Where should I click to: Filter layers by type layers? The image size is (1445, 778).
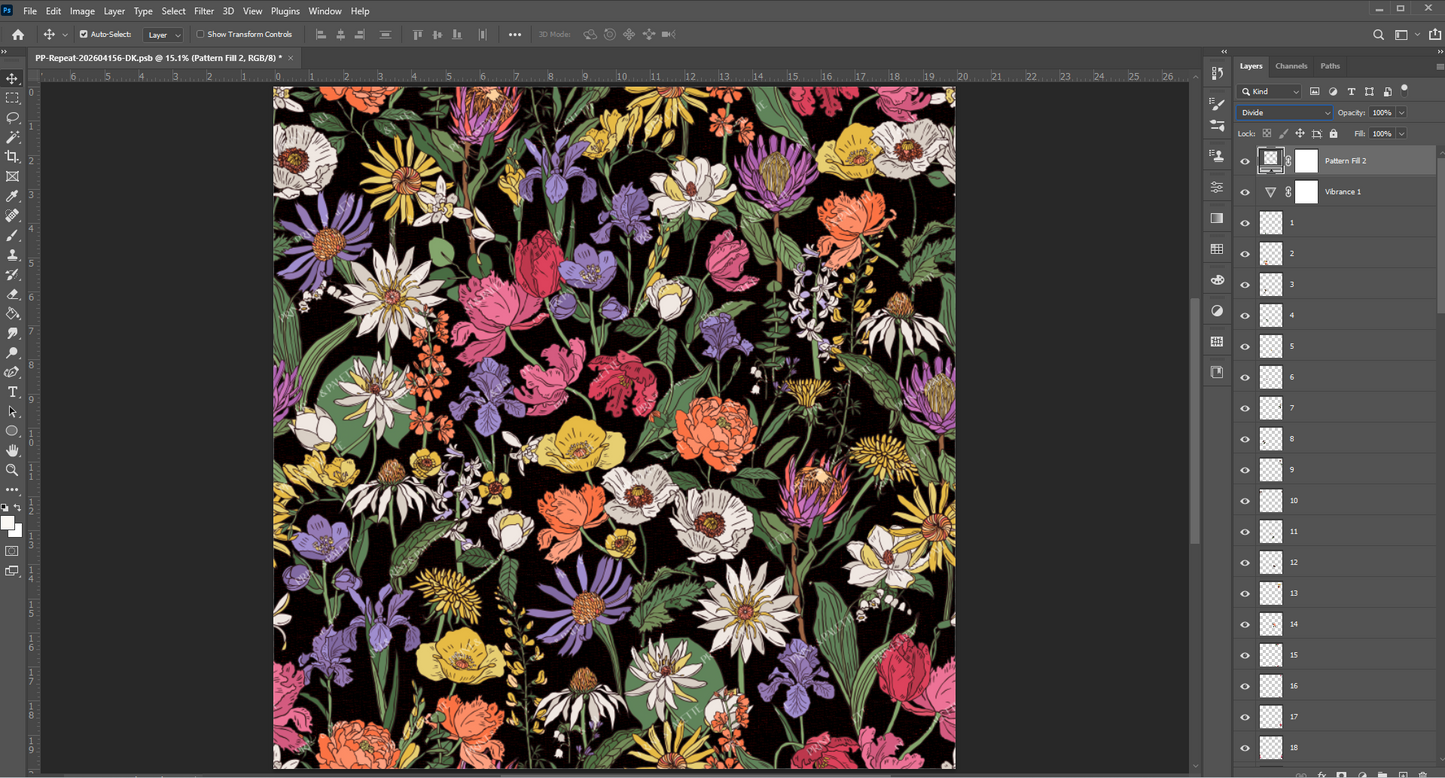(x=1351, y=92)
